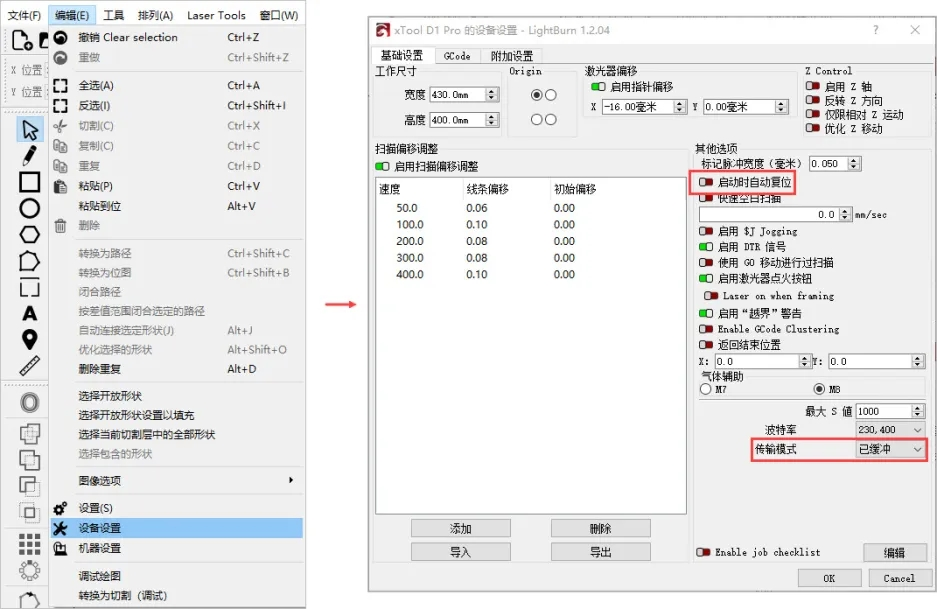The height and width of the screenshot is (609, 937).
Task: Select the M8 air assist radio button
Action: tap(819, 389)
